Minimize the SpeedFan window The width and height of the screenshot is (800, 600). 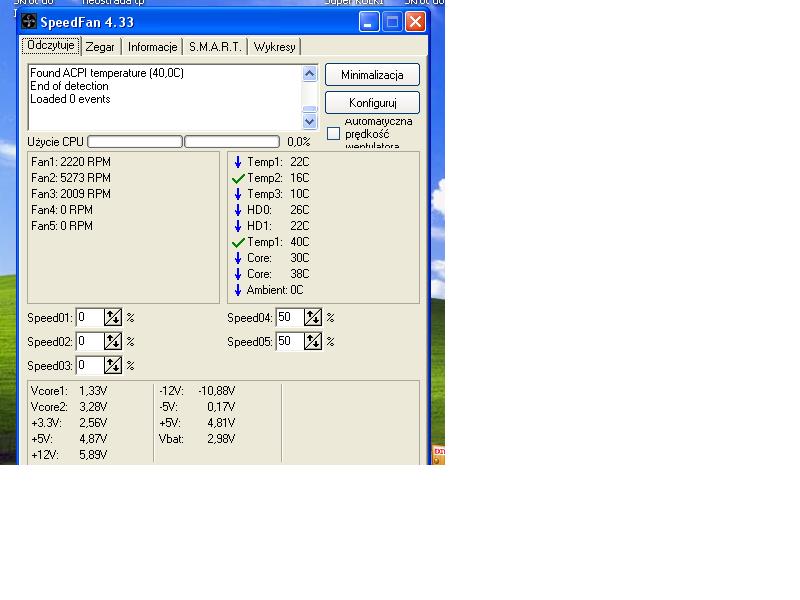point(368,22)
